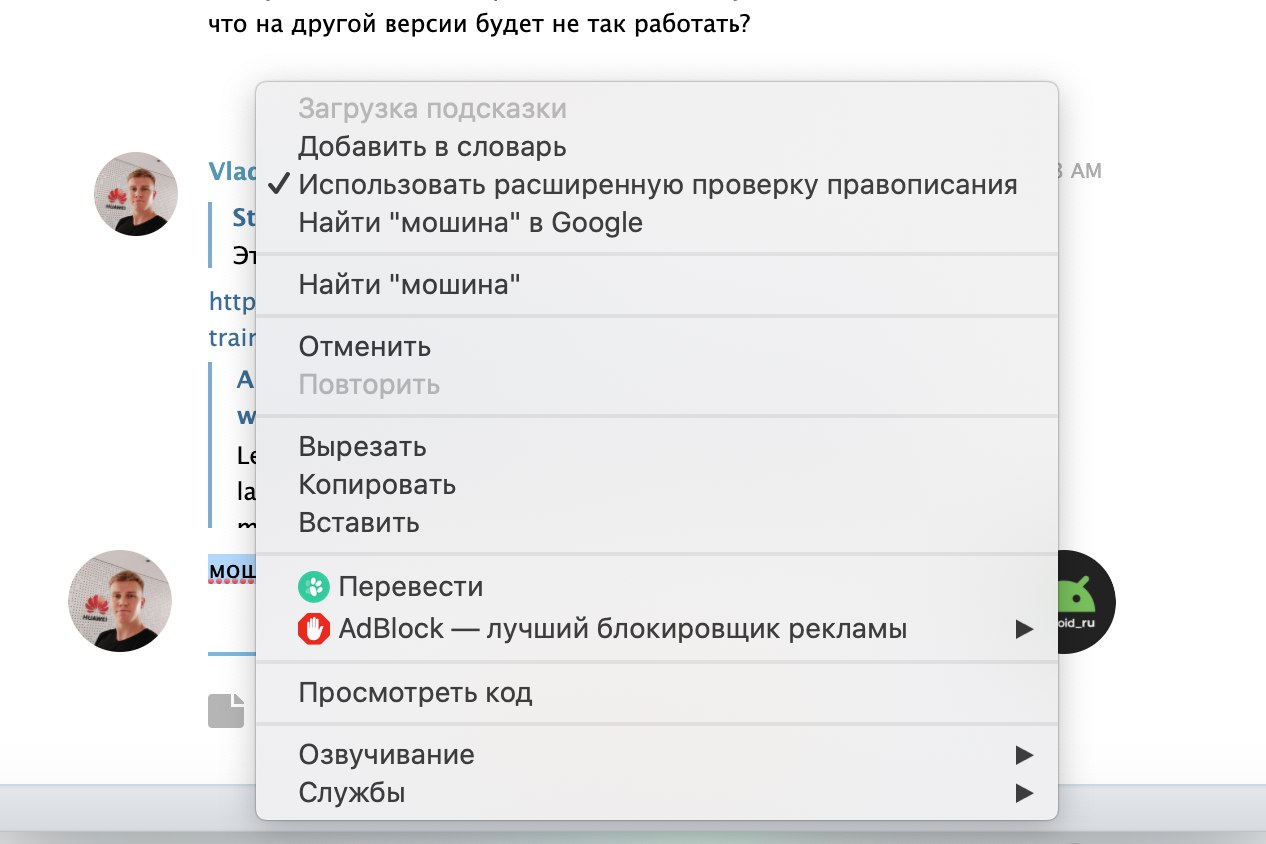Expand the AdBlock submenu arrow
The height and width of the screenshot is (844, 1266).
1023,629
